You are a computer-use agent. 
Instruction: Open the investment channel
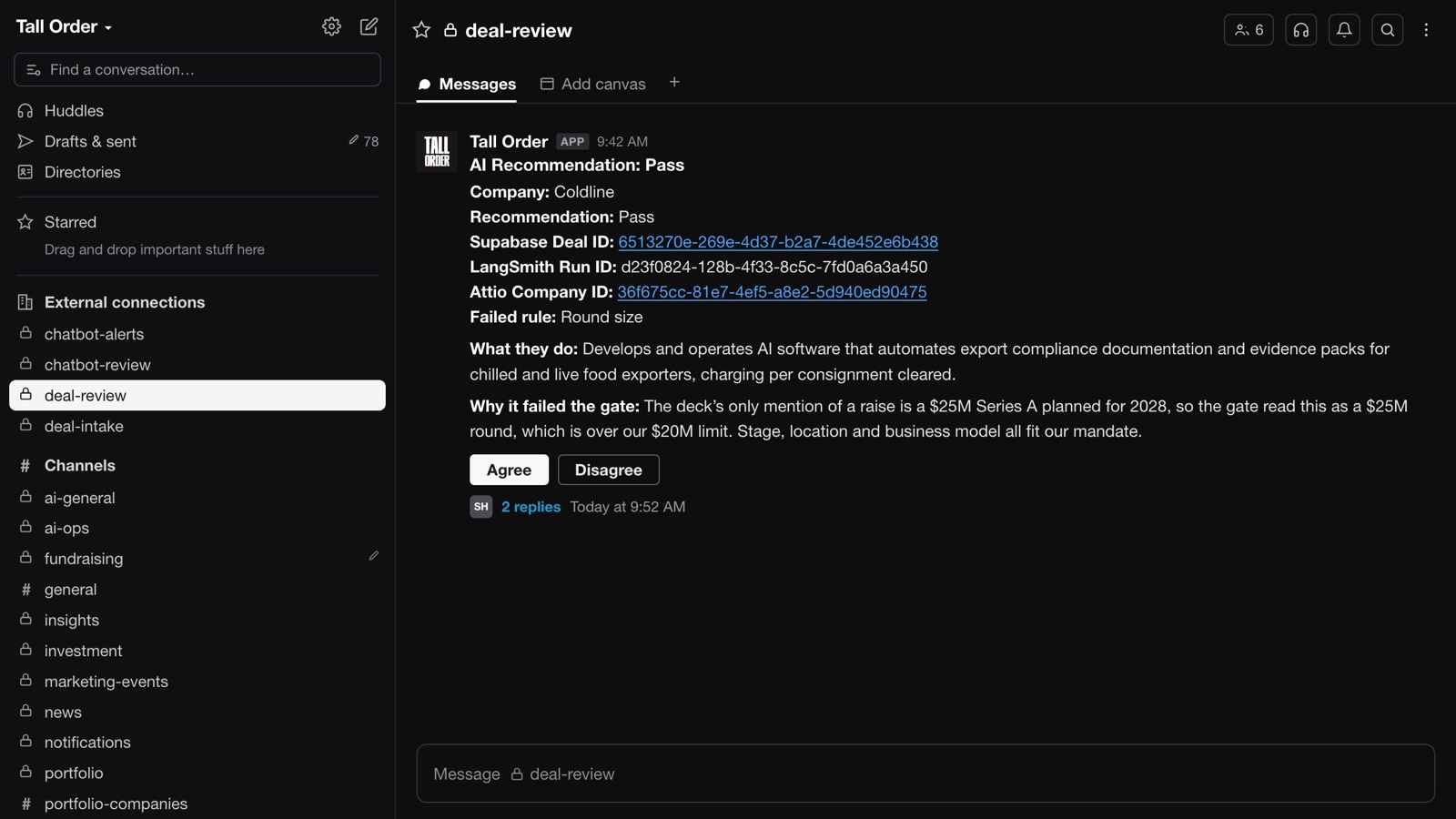197,651
